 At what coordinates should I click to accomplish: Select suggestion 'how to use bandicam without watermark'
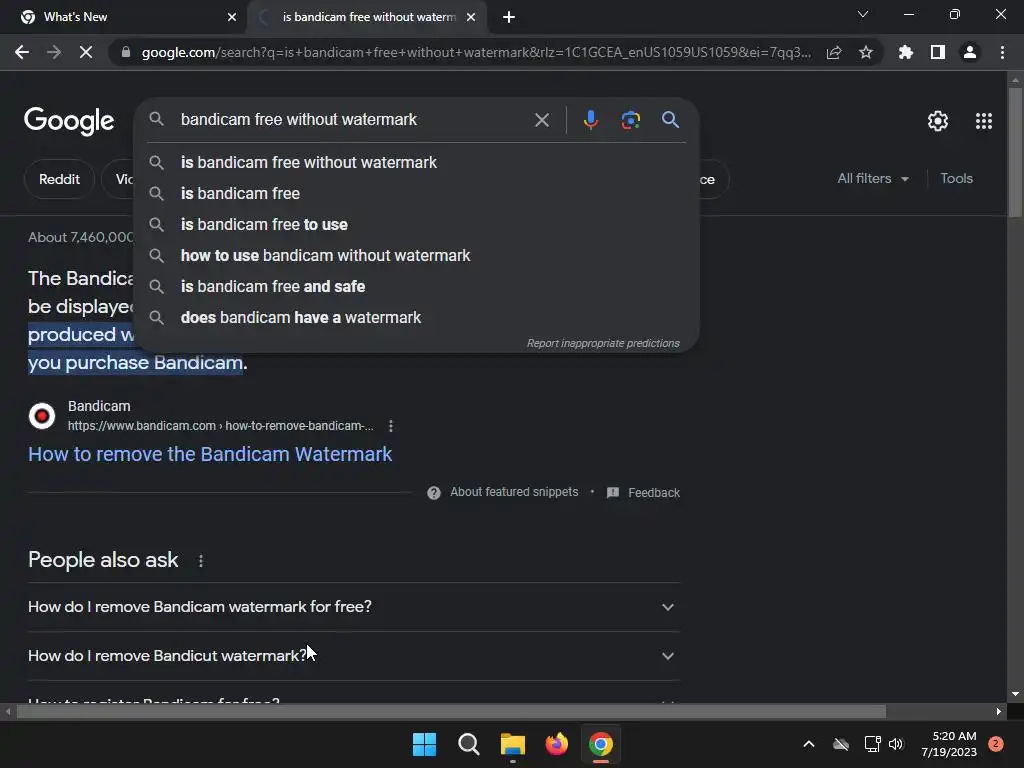point(416,255)
